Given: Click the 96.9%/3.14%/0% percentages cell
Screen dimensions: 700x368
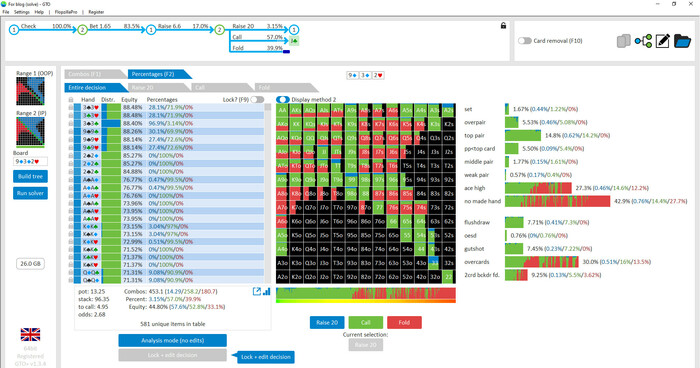Looking at the screenshot, I should coord(171,123).
